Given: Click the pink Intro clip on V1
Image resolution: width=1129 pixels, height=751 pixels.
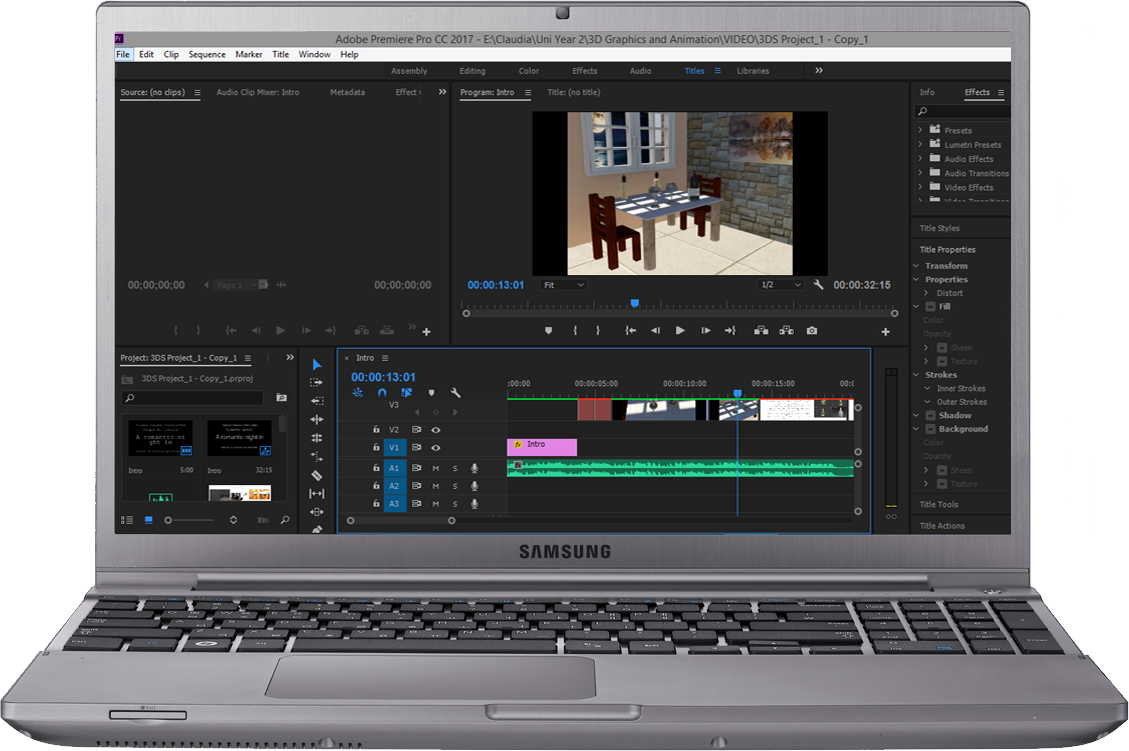Looking at the screenshot, I should pyautogui.click(x=542, y=447).
